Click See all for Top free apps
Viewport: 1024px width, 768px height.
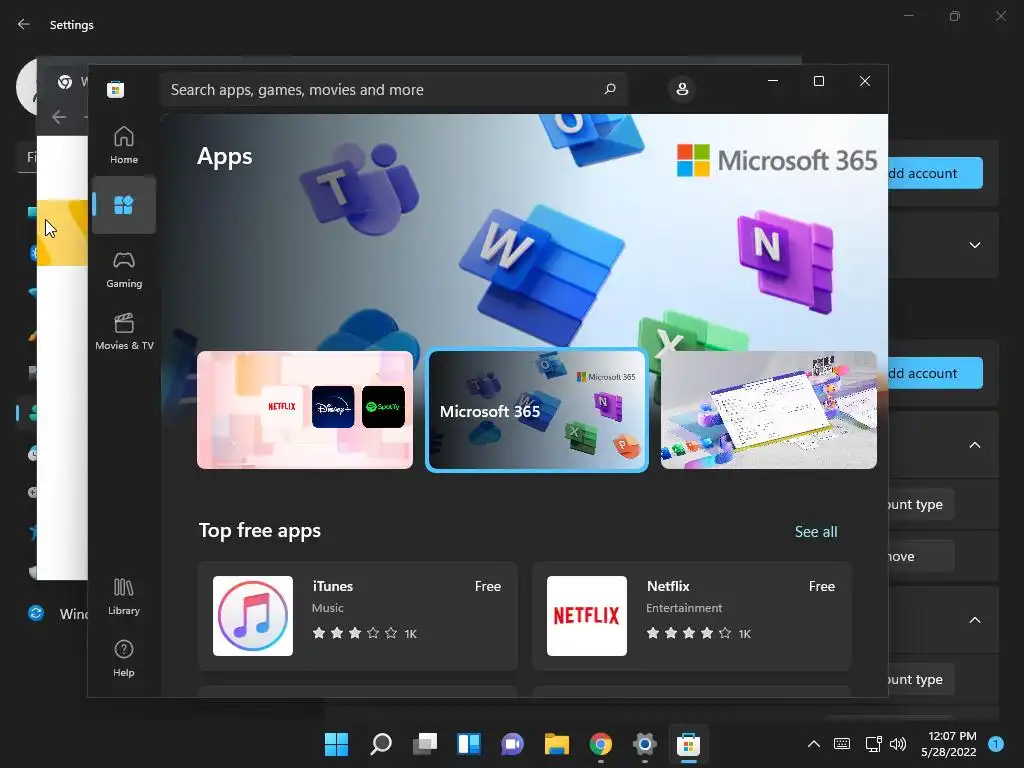(x=816, y=532)
